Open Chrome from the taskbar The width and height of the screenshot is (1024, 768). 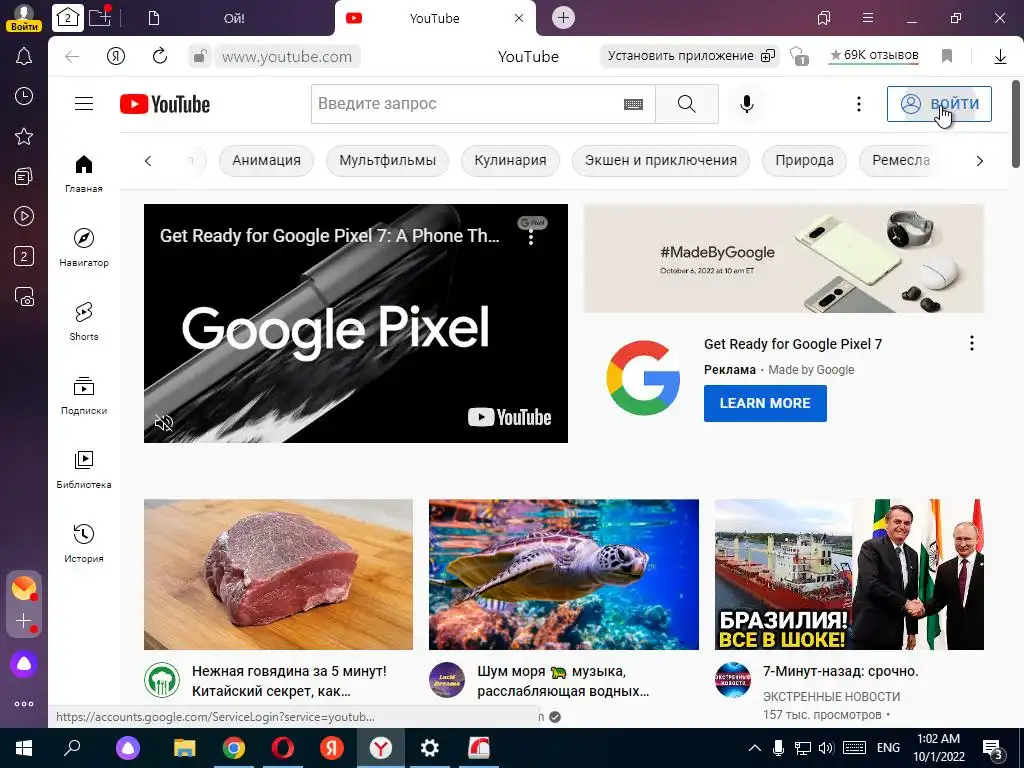[234, 748]
